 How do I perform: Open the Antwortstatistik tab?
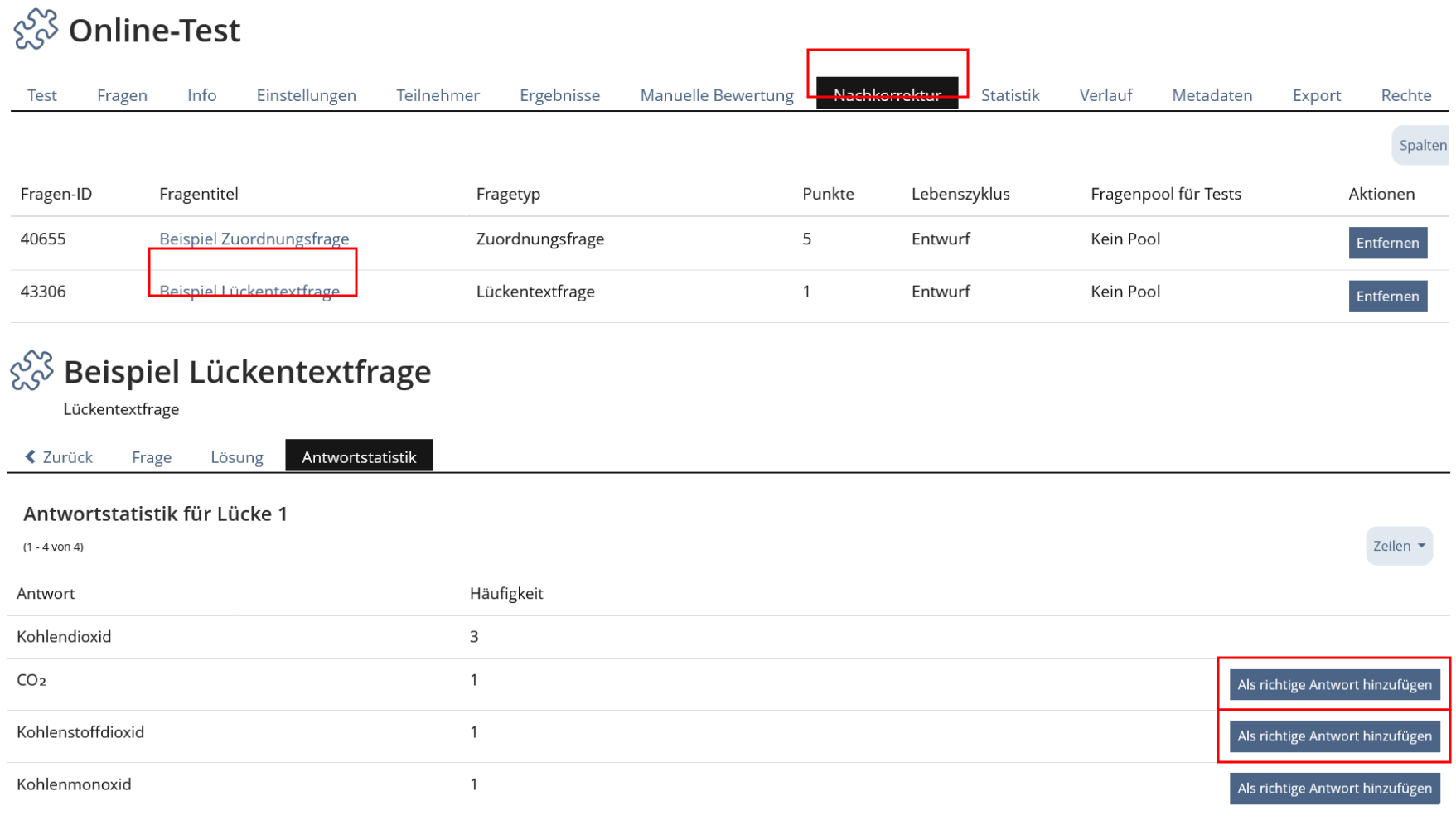[x=359, y=456]
